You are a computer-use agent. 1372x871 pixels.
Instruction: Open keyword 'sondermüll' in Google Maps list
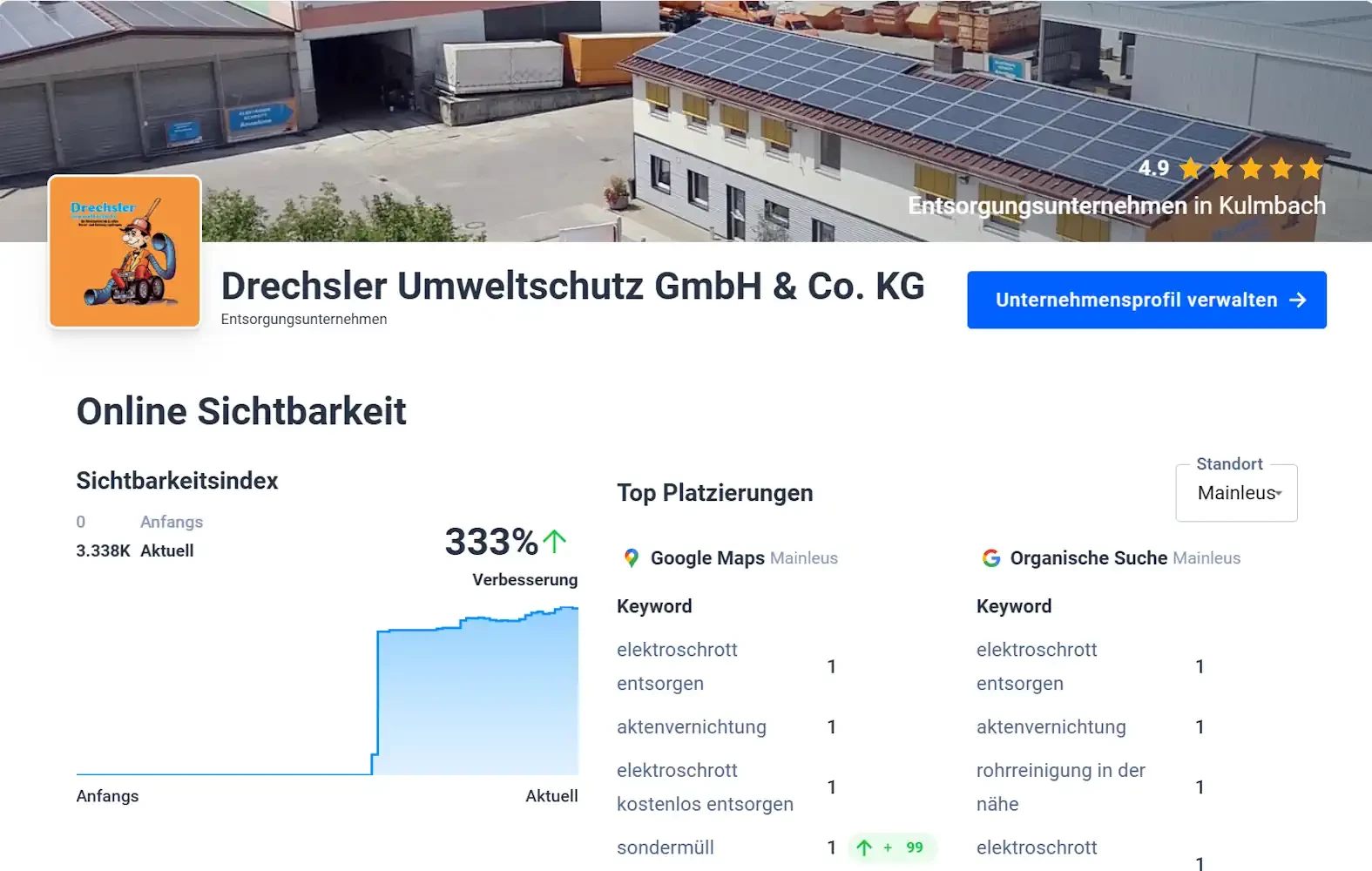(666, 847)
